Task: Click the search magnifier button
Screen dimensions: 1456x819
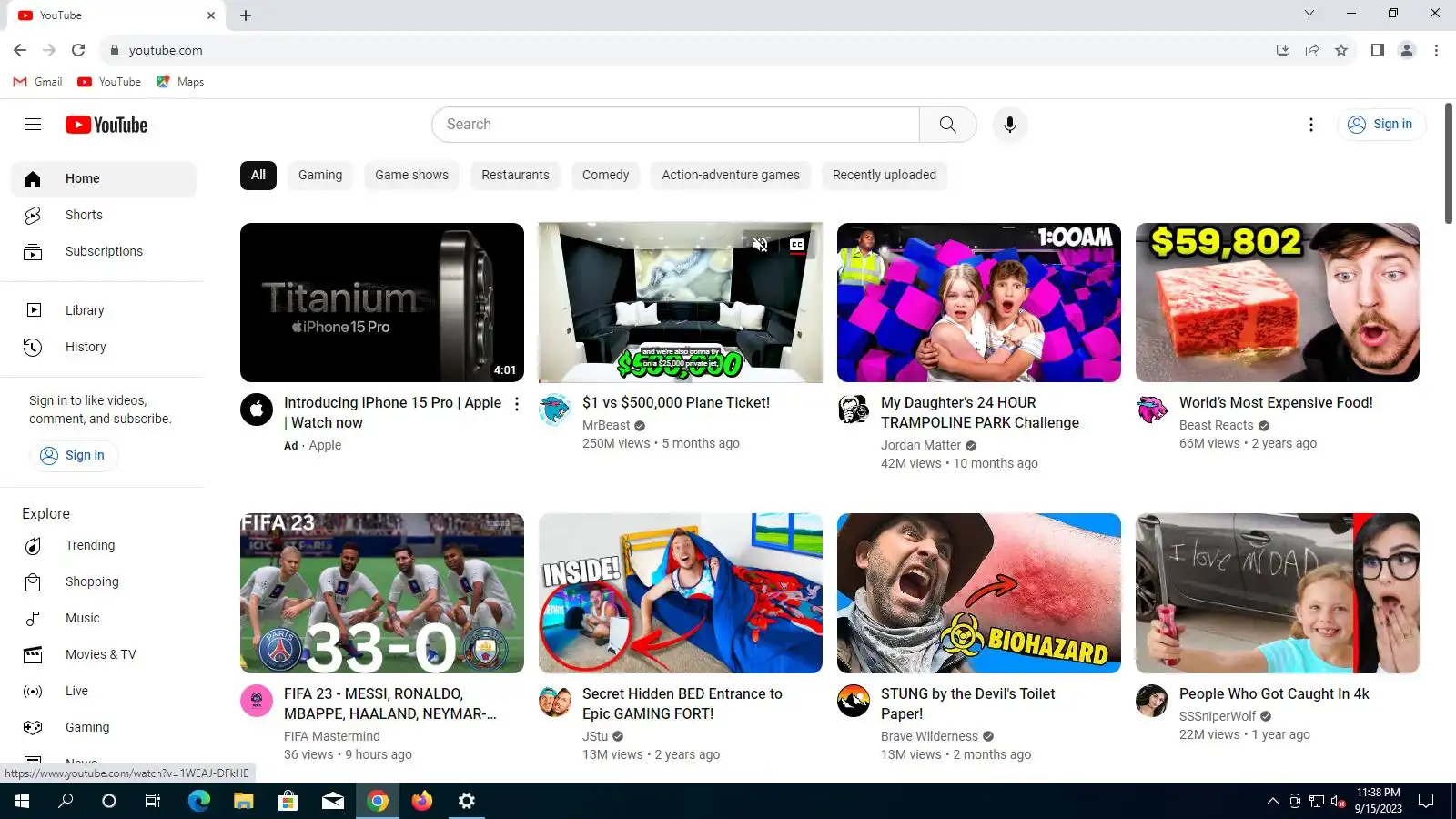Action: 947,125
